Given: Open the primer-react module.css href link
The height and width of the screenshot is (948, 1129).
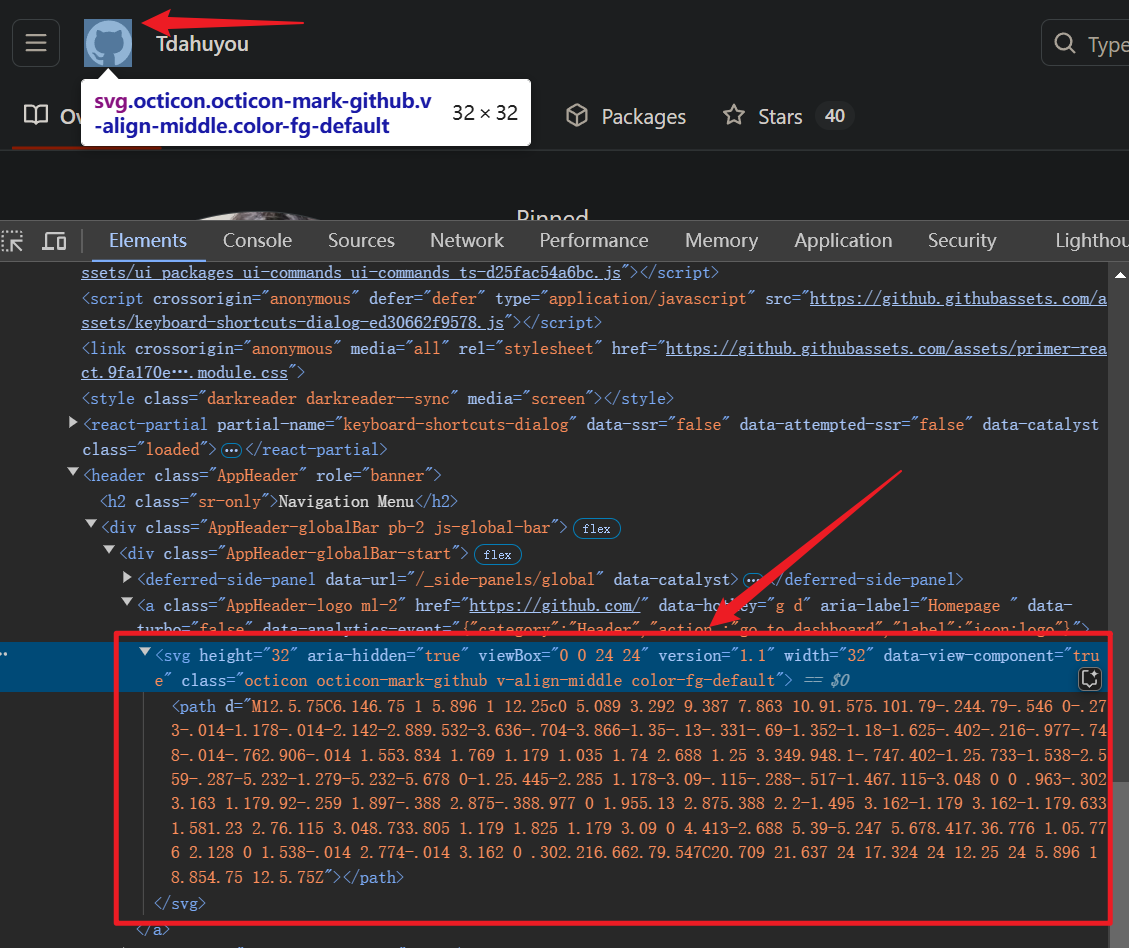Looking at the screenshot, I should coord(594,360).
